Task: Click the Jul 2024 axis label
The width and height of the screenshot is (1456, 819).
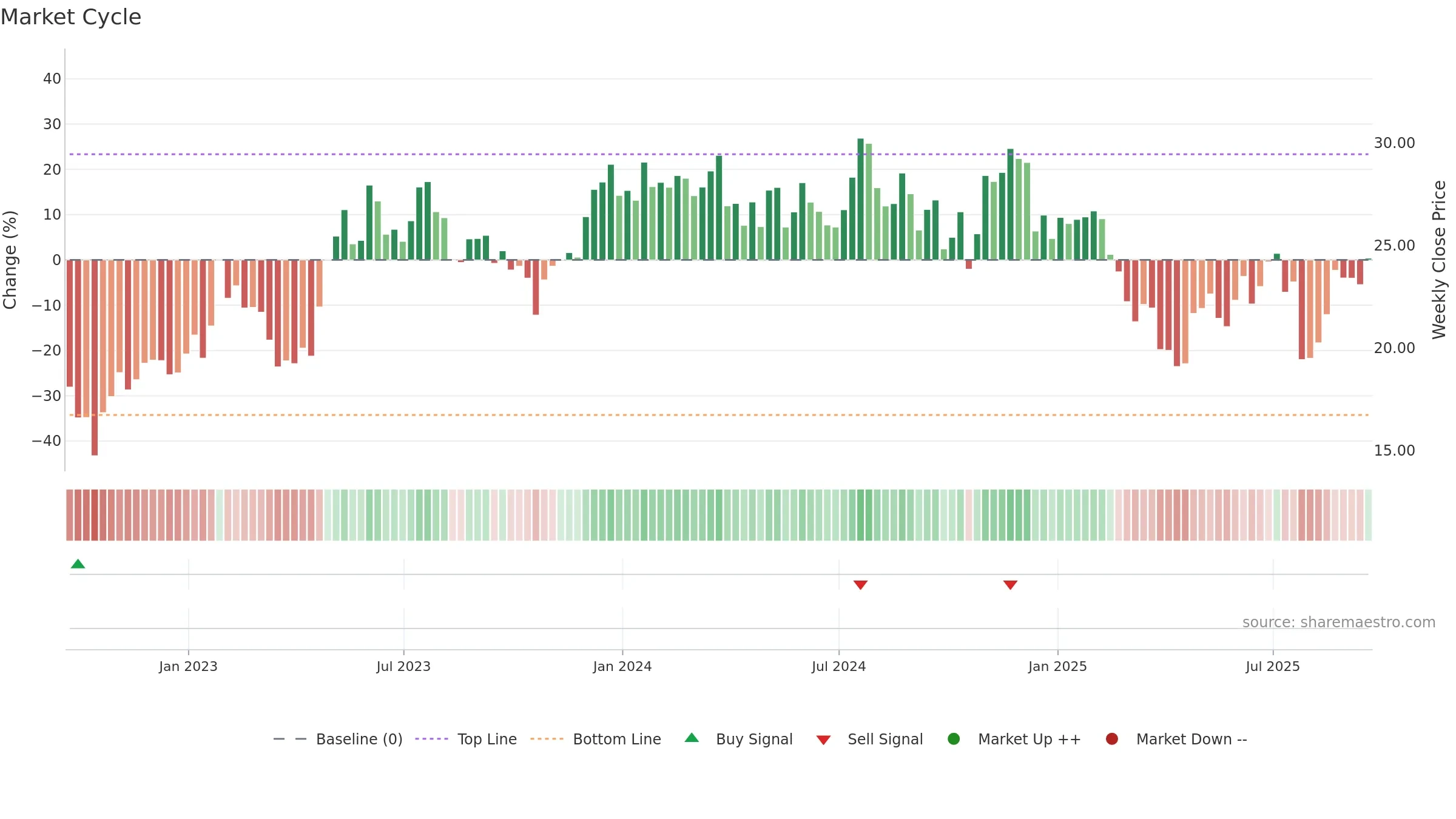Action: [839, 667]
